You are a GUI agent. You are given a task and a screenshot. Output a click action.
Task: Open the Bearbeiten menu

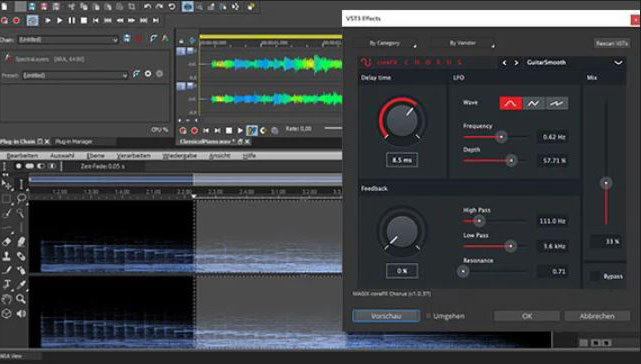[x=22, y=156]
